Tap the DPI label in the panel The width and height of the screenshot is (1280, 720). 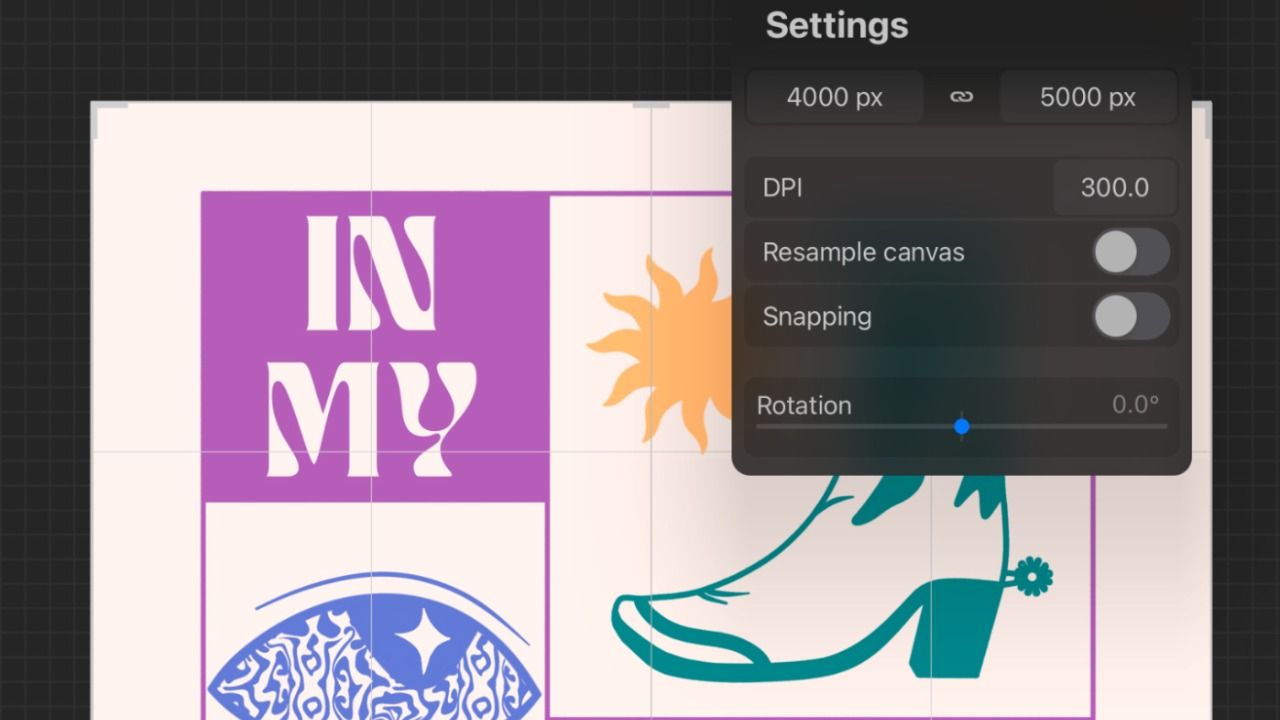pyautogui.click(x=783, y=187)
